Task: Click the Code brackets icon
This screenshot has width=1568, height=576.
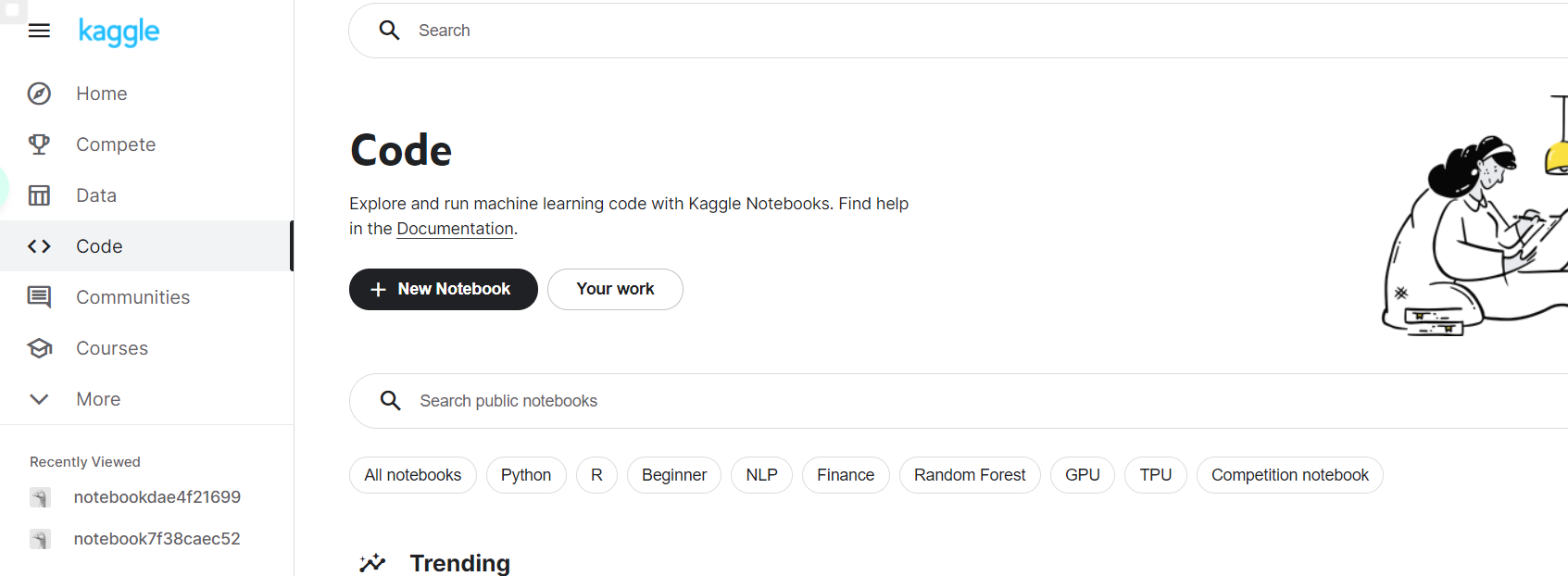Action: click(39, 246)
